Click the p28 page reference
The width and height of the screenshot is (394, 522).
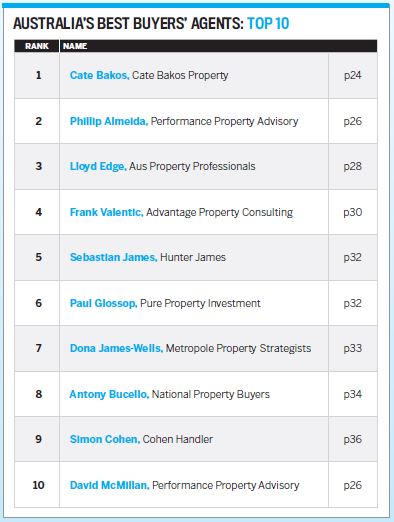point(353,166)
